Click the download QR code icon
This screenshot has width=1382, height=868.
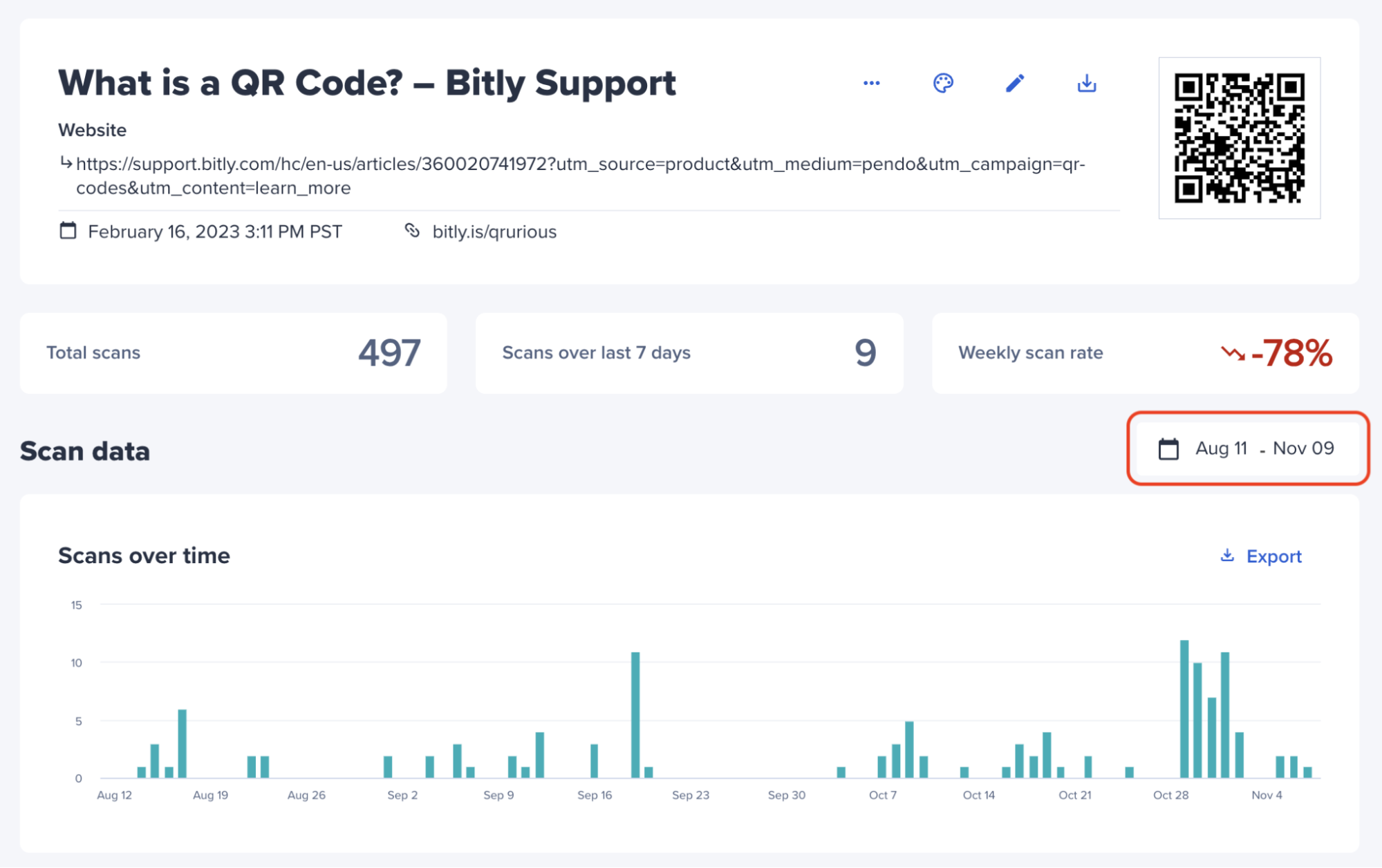1086,83
